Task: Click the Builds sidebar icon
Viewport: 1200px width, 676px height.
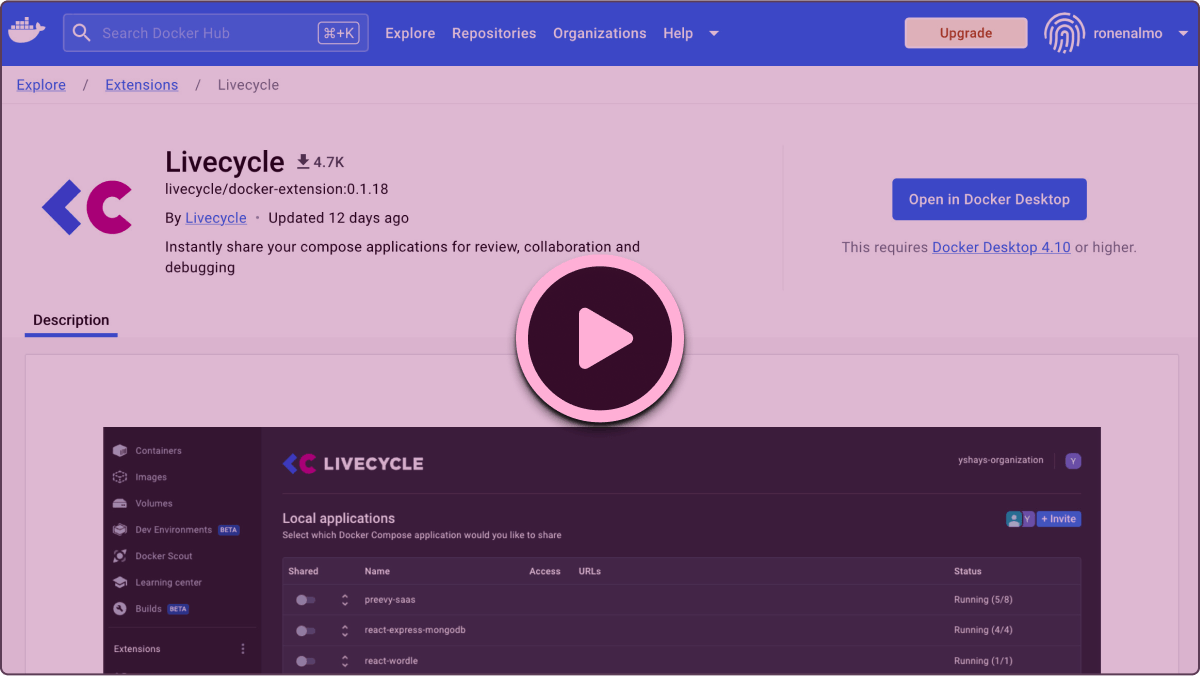Action: click(x=120, y=608)
